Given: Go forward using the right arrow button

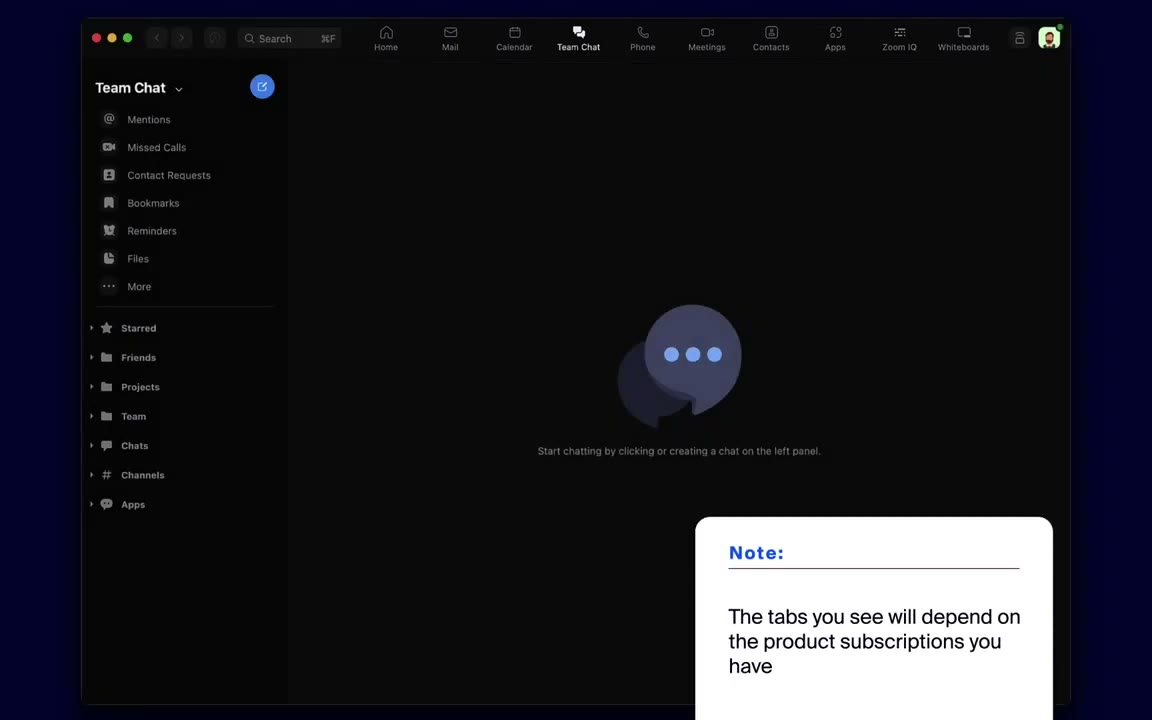Looking at the screenshot, I should pos(181,38).
